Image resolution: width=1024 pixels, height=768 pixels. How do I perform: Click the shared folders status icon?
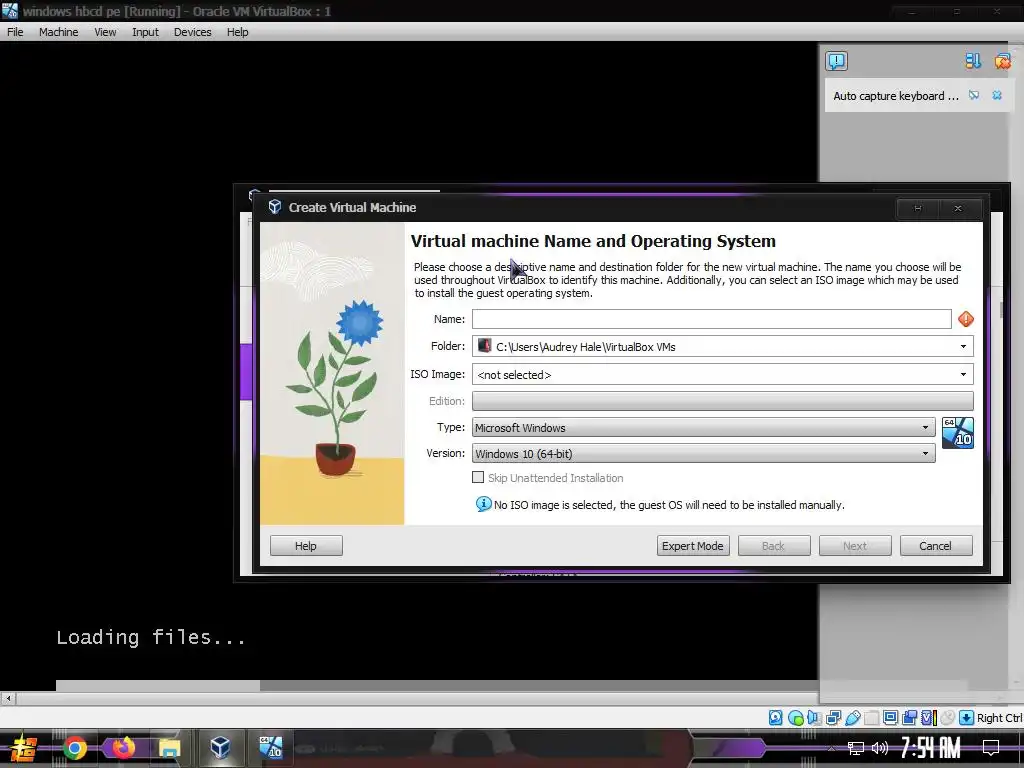tap(871, 718)
